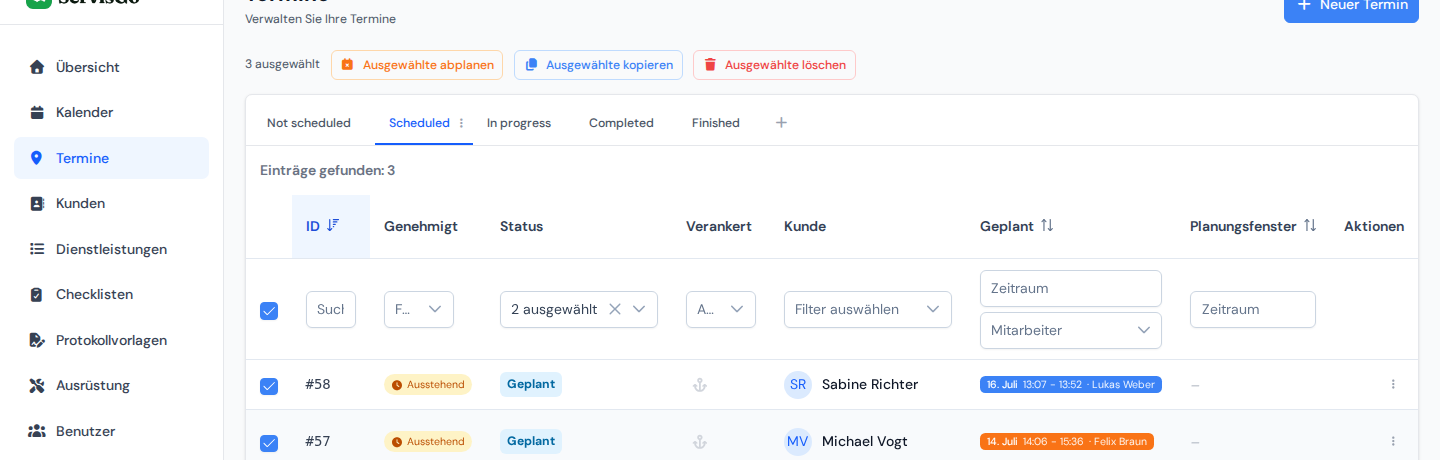Screen dimensions: 1440x460
Task: Open the Kunde filter dropdown
Action: coord(868,309)
